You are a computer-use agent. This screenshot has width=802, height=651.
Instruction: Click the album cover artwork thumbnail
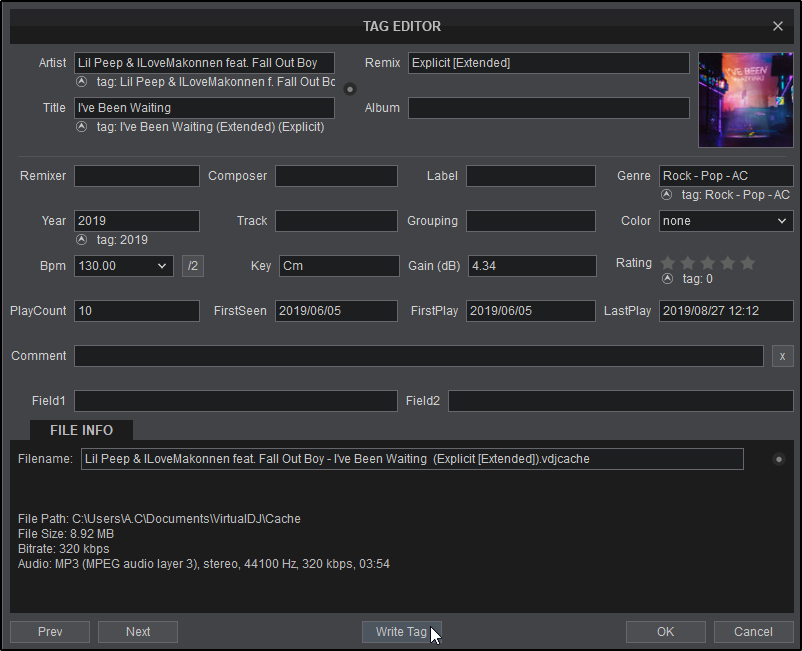(746, 100)
